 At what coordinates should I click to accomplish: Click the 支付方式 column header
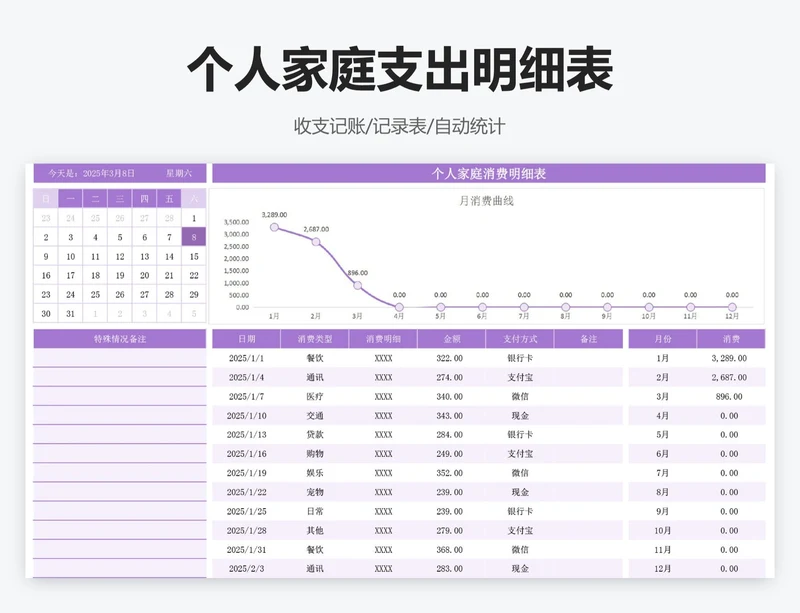[520, 339]
